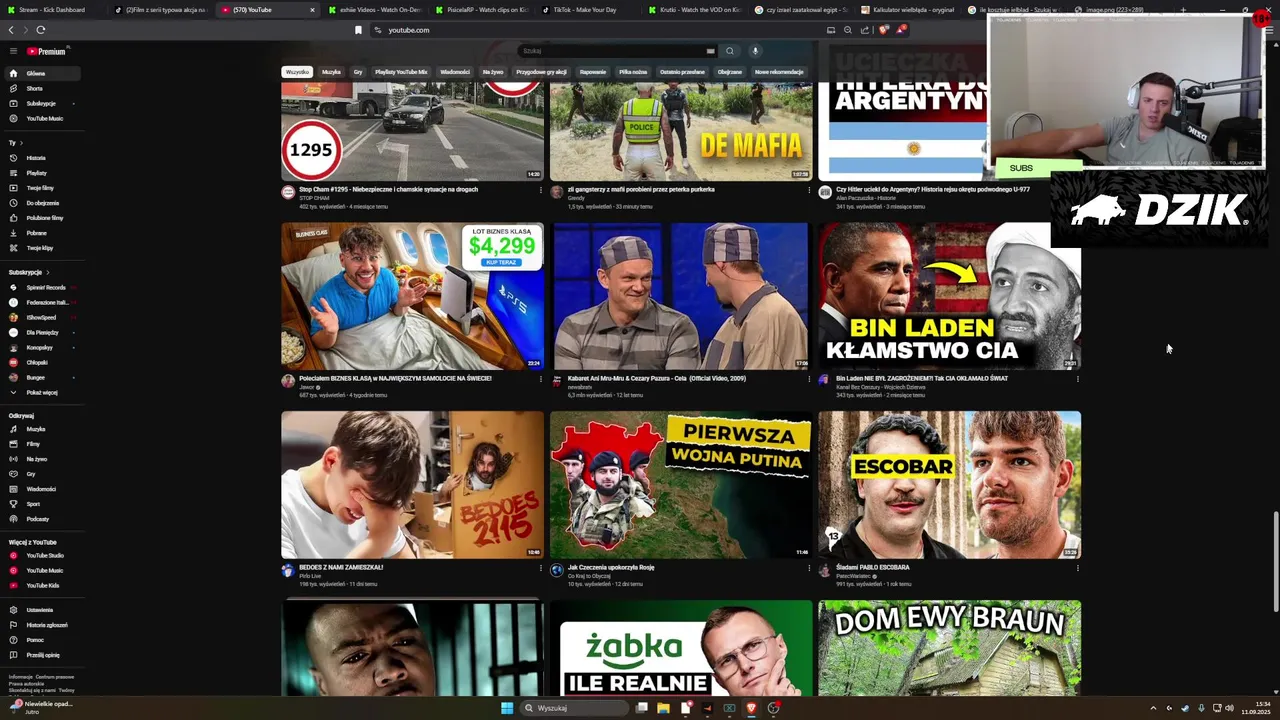Select Playlisty YouTube Mix chip

pyautogui.click(x=401, y=72)
